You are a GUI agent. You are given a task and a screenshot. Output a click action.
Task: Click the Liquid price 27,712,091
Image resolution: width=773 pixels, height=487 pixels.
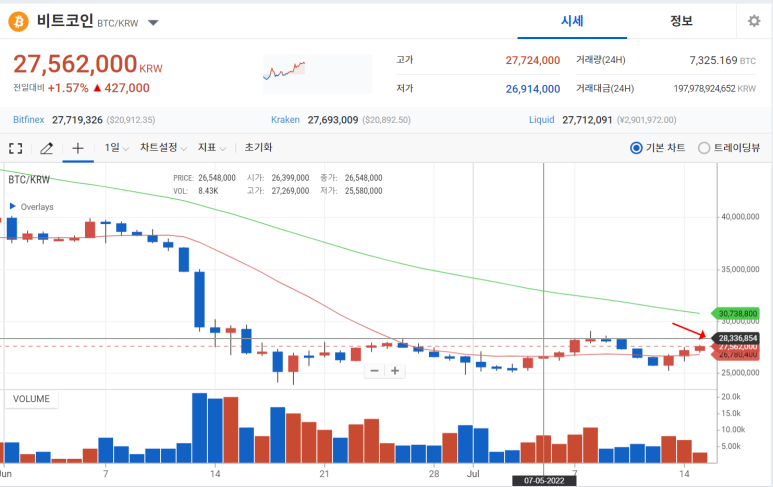pyautogui.click(x=587, y=120)
